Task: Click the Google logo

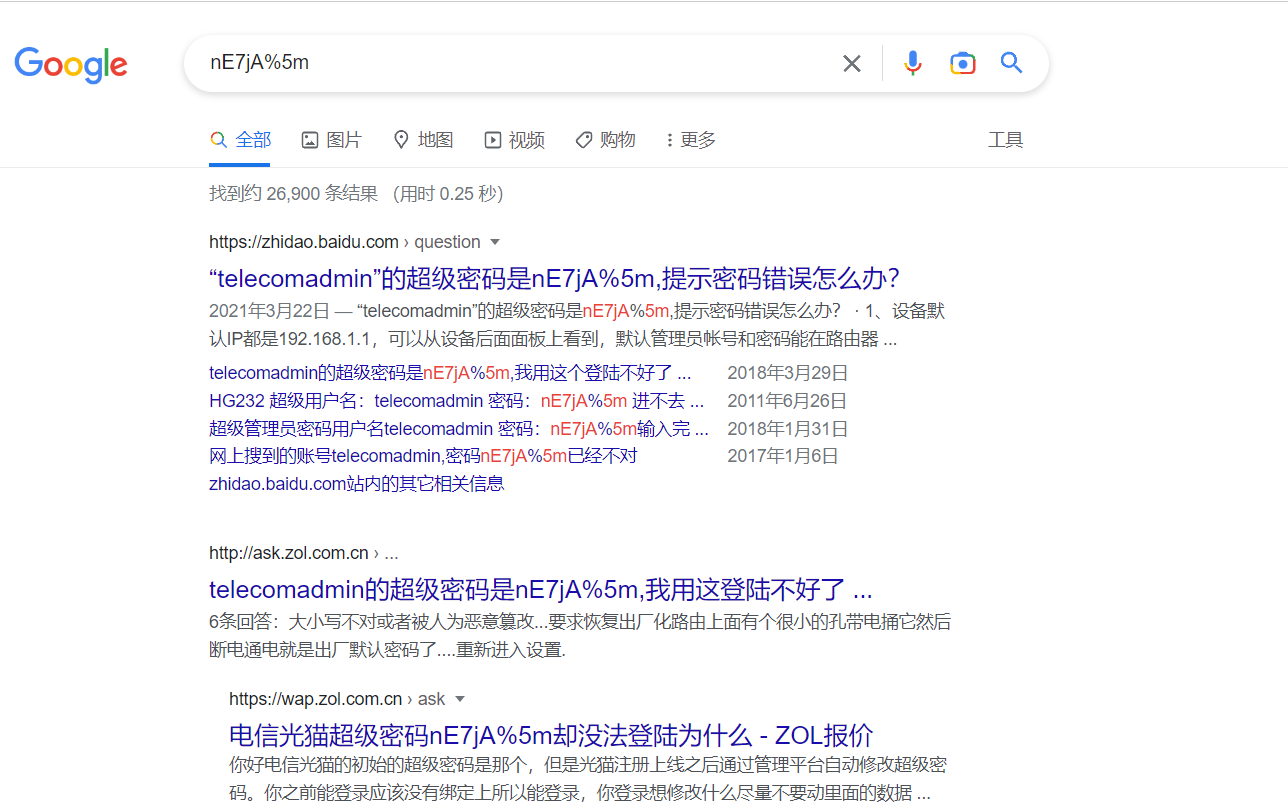Action: coord(71,64)
